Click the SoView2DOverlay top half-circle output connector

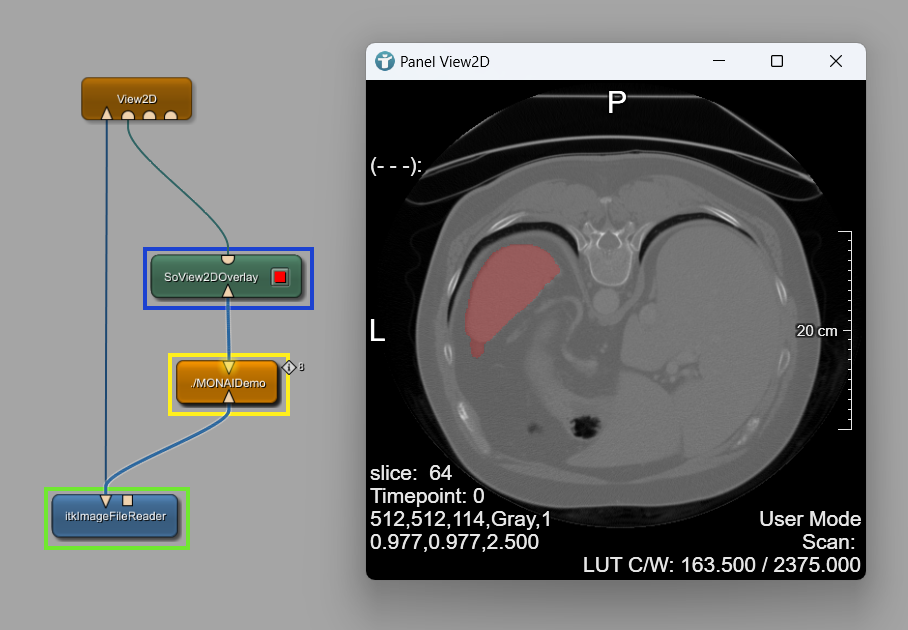point(228,259)
